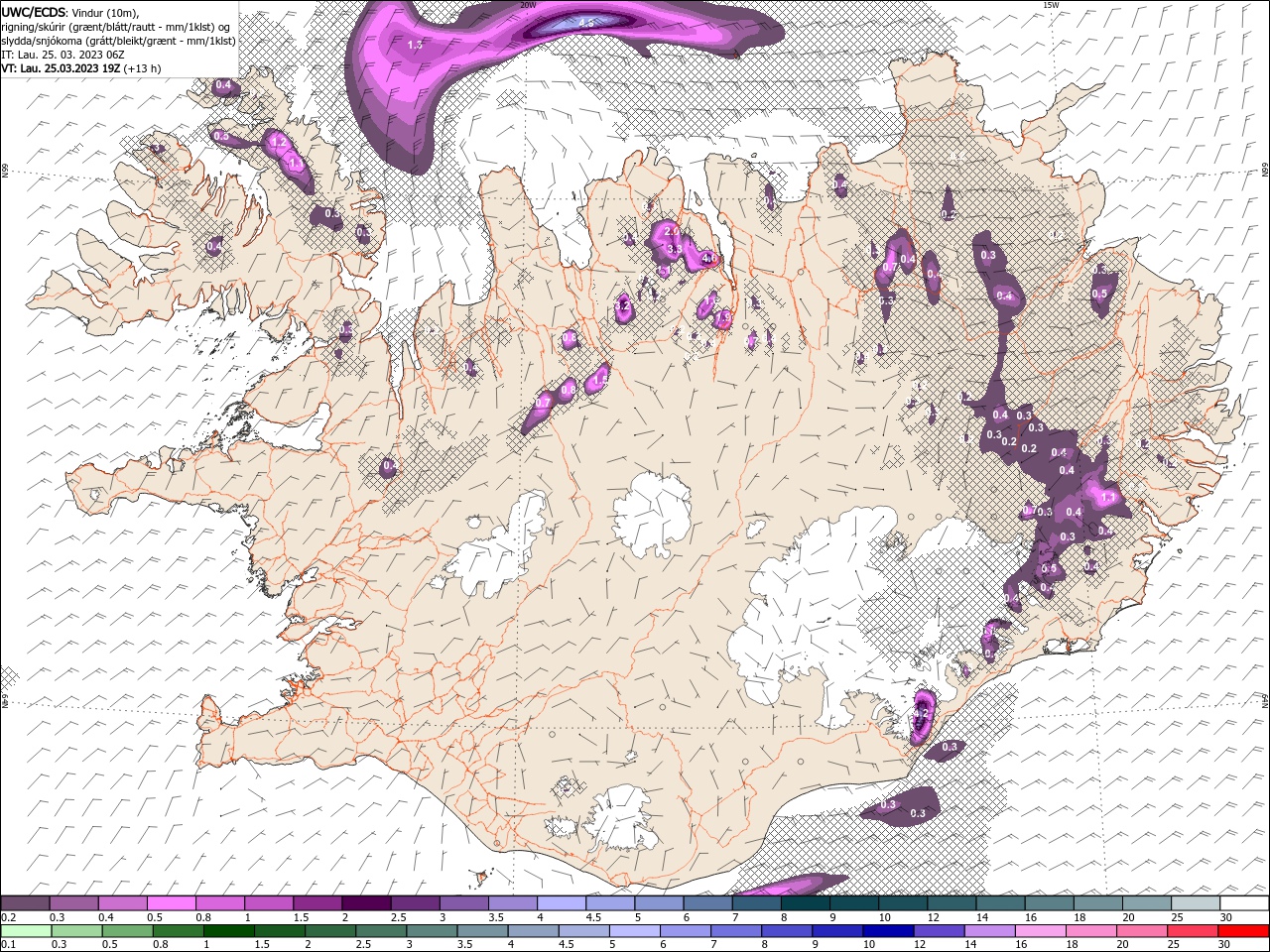The image size is (1270, 952).
Task: Click the '0.1' label under the rain legend
Action: point(7,945)
